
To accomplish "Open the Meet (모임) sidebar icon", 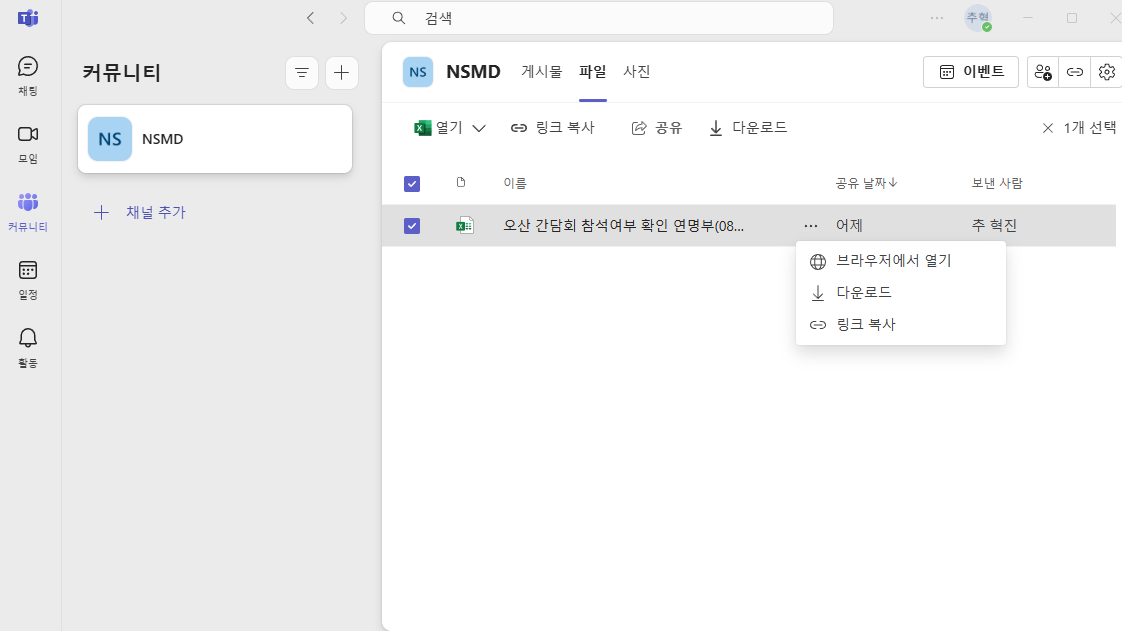I will click(x=28, y=144).
